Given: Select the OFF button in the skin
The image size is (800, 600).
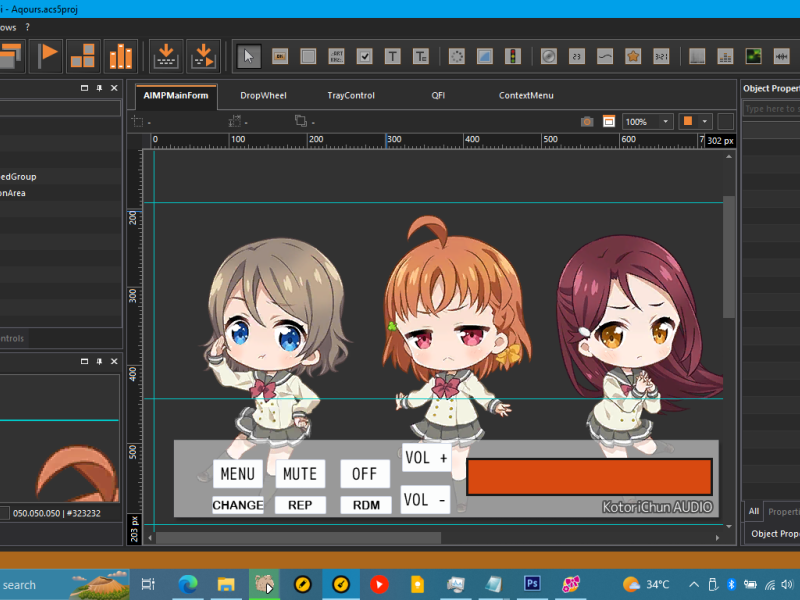Looking at the screenshot, I should (x=365, y=474).
